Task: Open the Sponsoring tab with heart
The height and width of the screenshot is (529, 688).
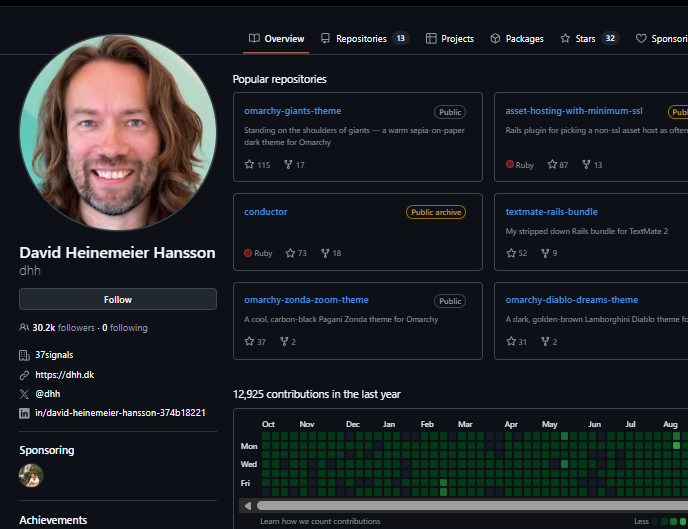Action: (661, 39)
